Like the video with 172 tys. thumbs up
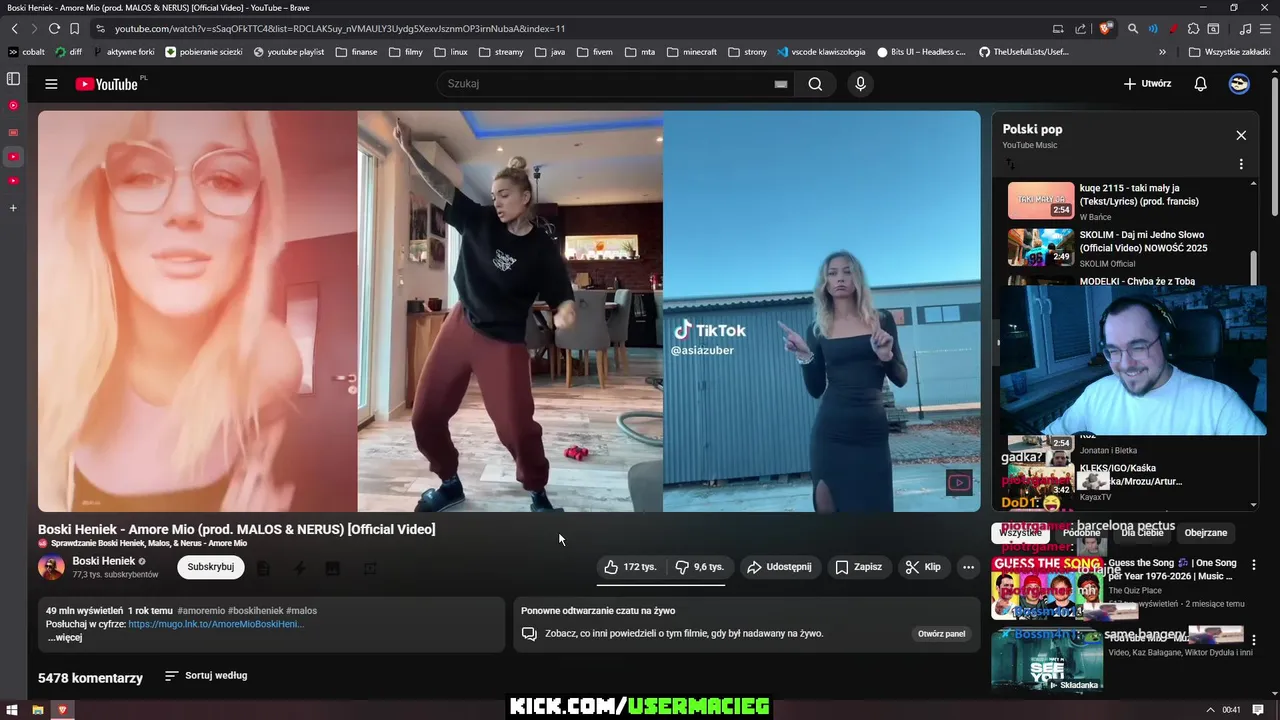Screen dimensions: 1280x720 coord(630,567)
